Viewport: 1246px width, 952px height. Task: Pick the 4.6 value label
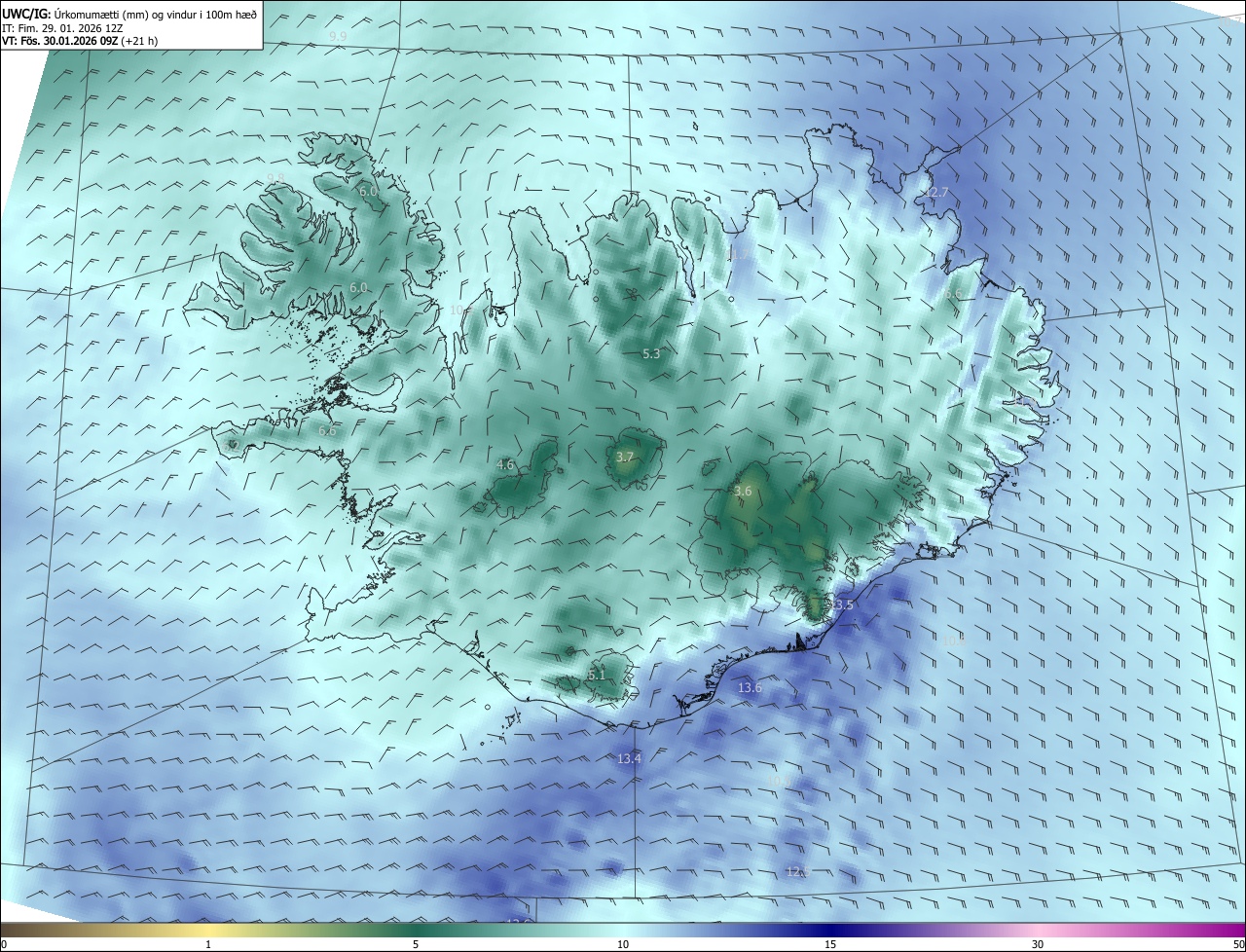pos(505,465)
